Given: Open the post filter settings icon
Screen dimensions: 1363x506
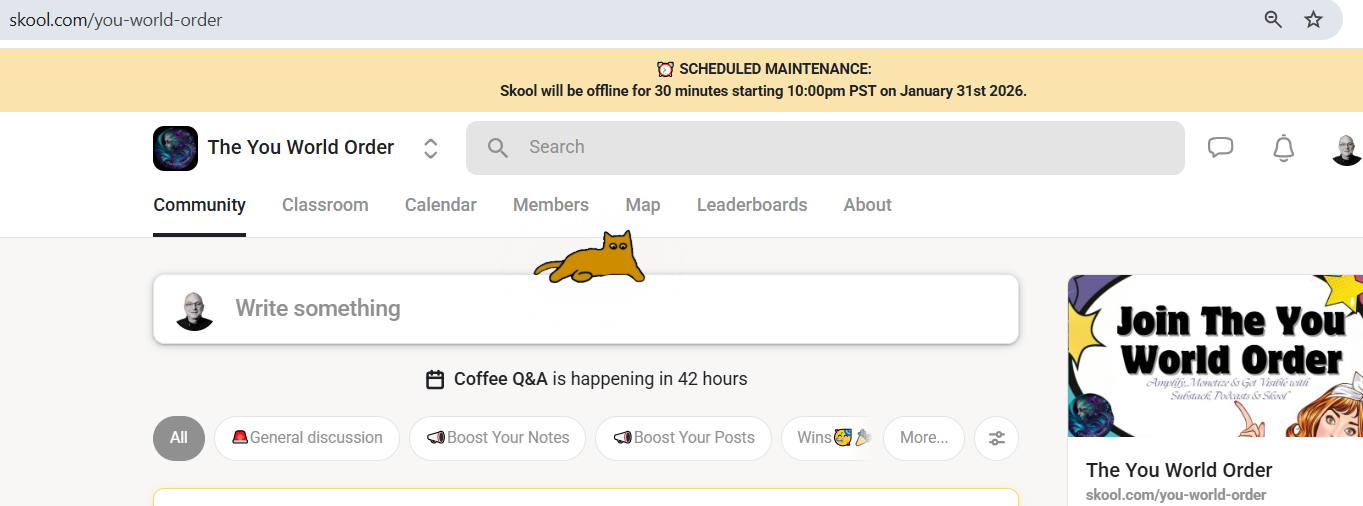Looking at the screenshot, I should (996, 438).
